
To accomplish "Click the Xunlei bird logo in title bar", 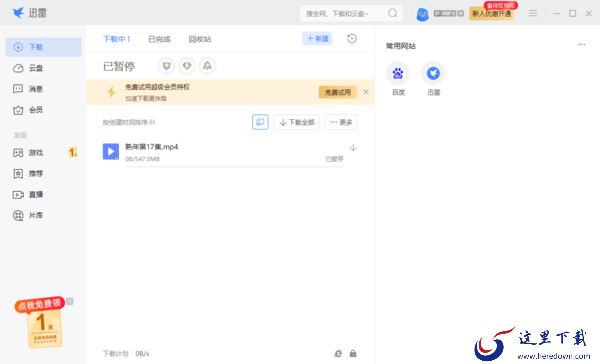I will tap(18, 13).
